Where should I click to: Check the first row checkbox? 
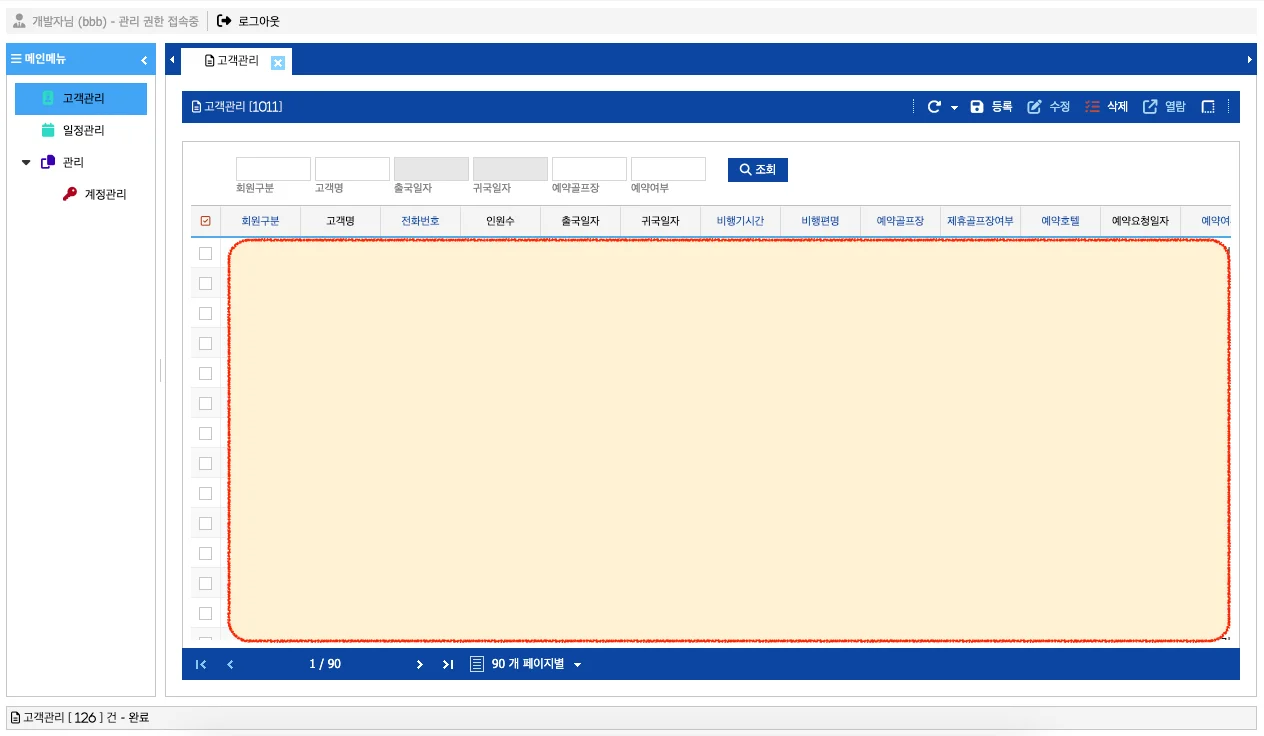pos(206,254)
